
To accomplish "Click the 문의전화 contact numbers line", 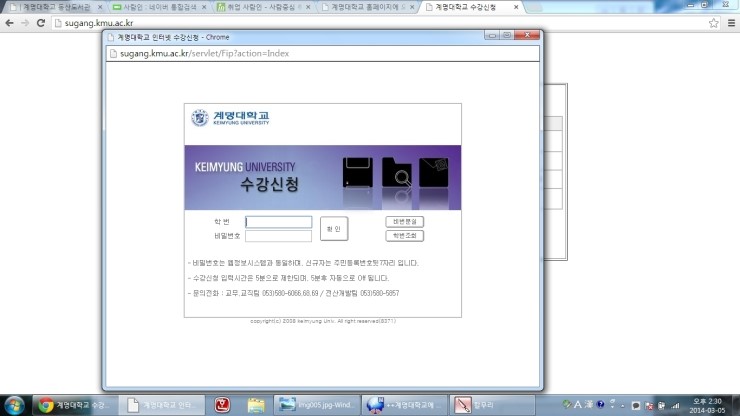I will 294,293.
